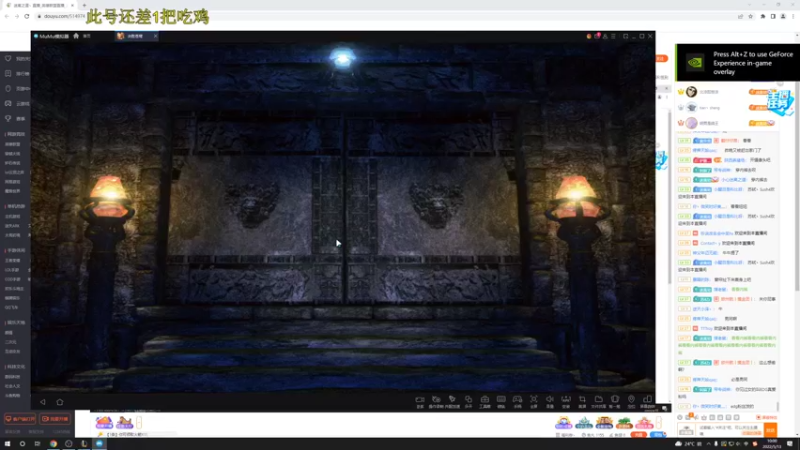Viewport: 800px width, 450px height.
Task: Open the MuMu user account icon
Action: click(x=605, y=36)
